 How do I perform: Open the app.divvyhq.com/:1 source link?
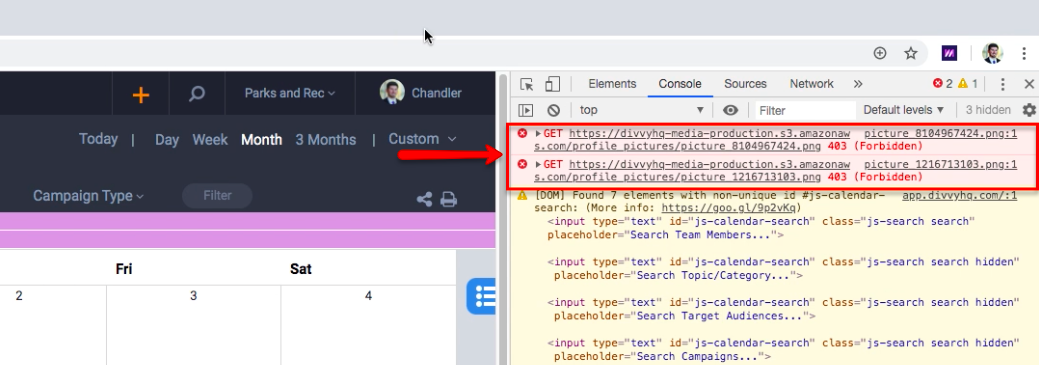[x=959, y=195]
